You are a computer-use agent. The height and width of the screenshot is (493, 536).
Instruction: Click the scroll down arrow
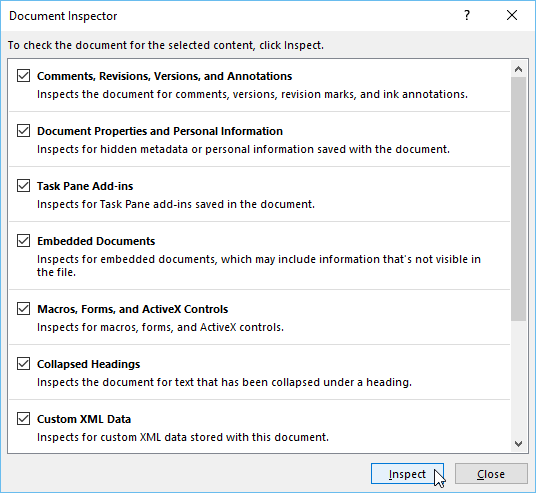pyautogui.click(x=518, y=444)
